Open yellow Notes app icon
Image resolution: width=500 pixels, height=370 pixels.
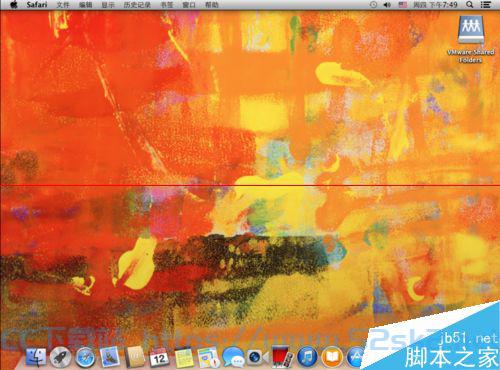[x=184, y=357]
